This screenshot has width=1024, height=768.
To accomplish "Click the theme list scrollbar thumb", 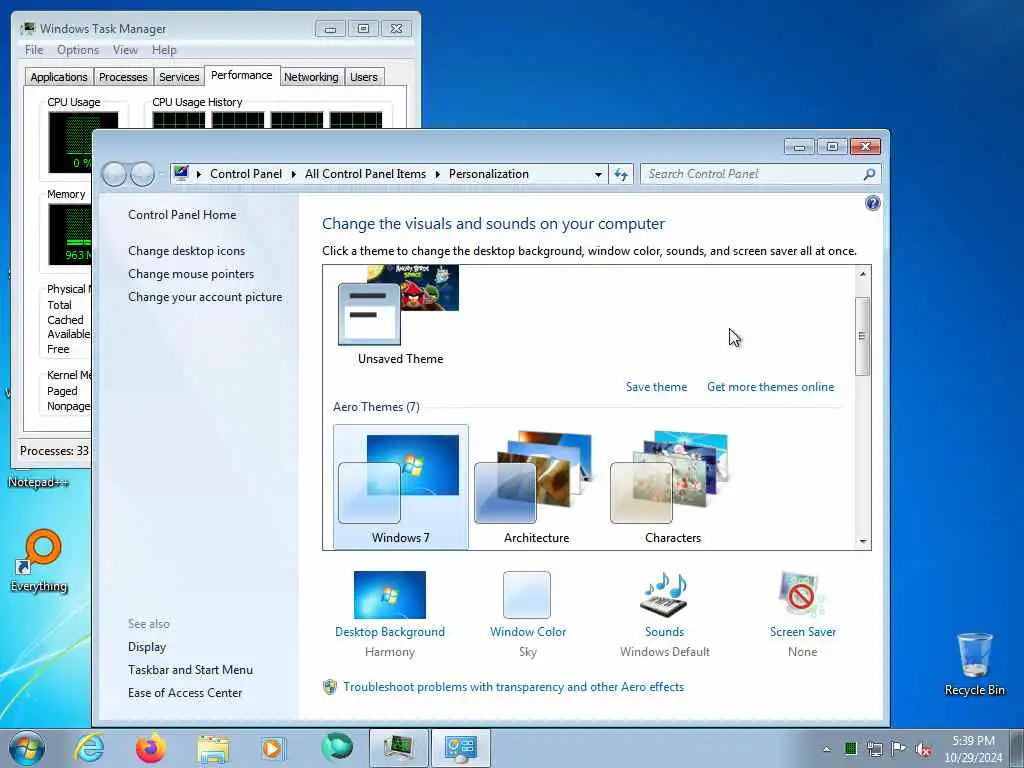I will click(863, 336).
